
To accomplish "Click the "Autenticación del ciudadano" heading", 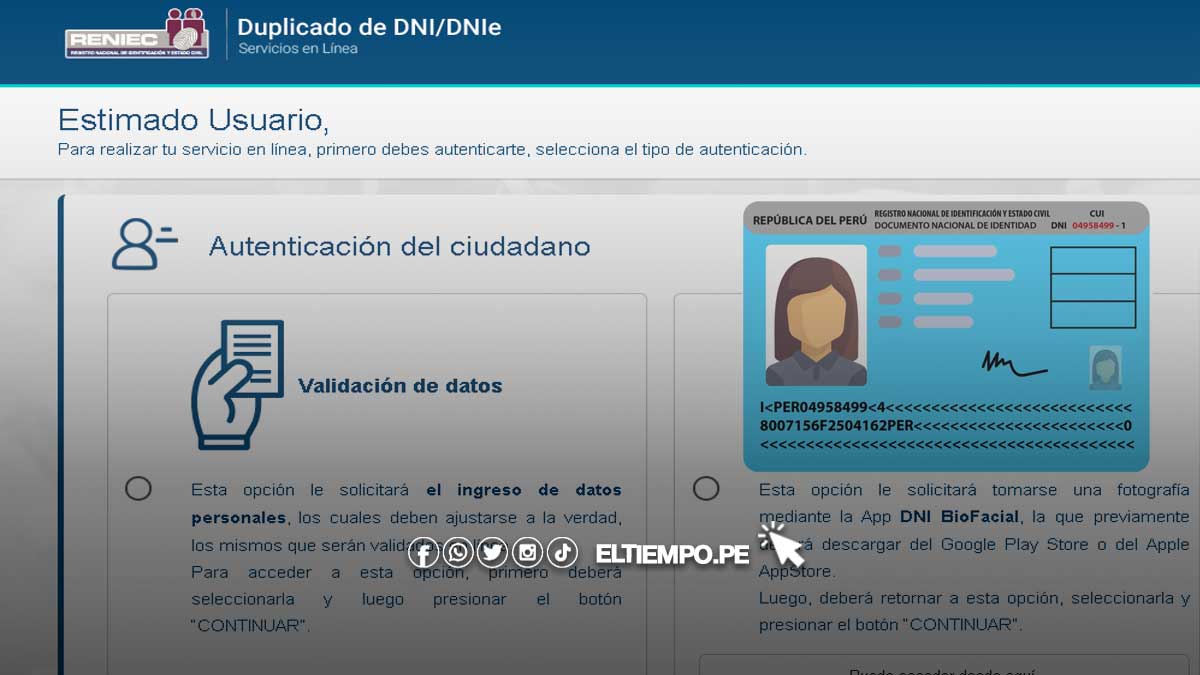I will 399,246.
